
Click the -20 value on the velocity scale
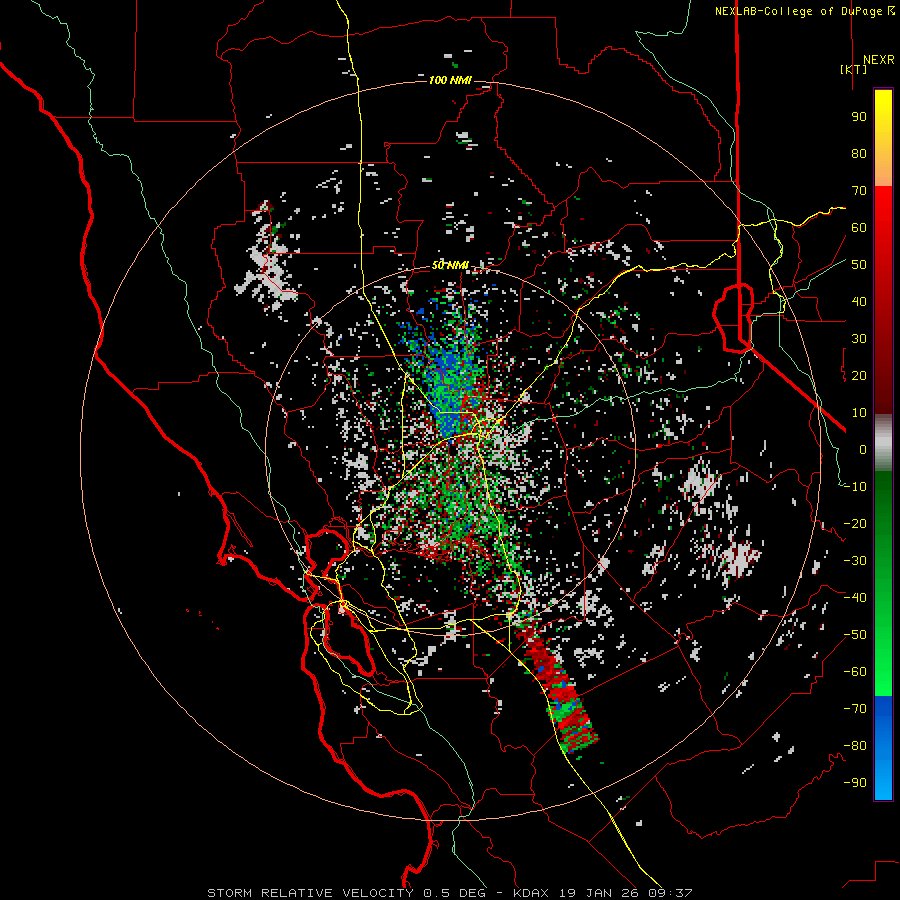pyautogui.click(x=855, y=523)
